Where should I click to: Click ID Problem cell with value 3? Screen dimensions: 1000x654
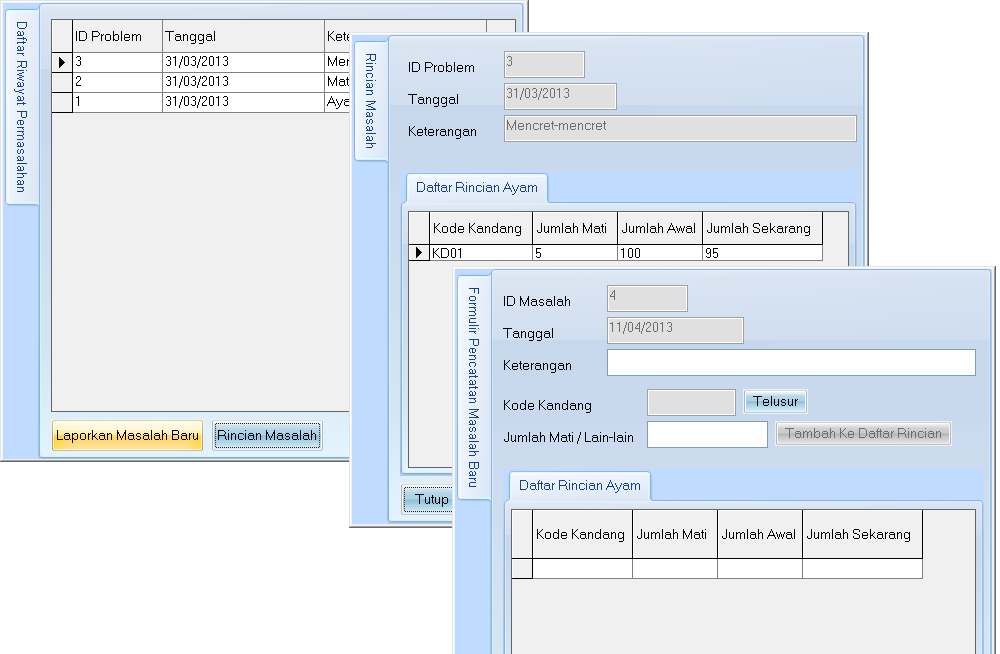point(117,62)
